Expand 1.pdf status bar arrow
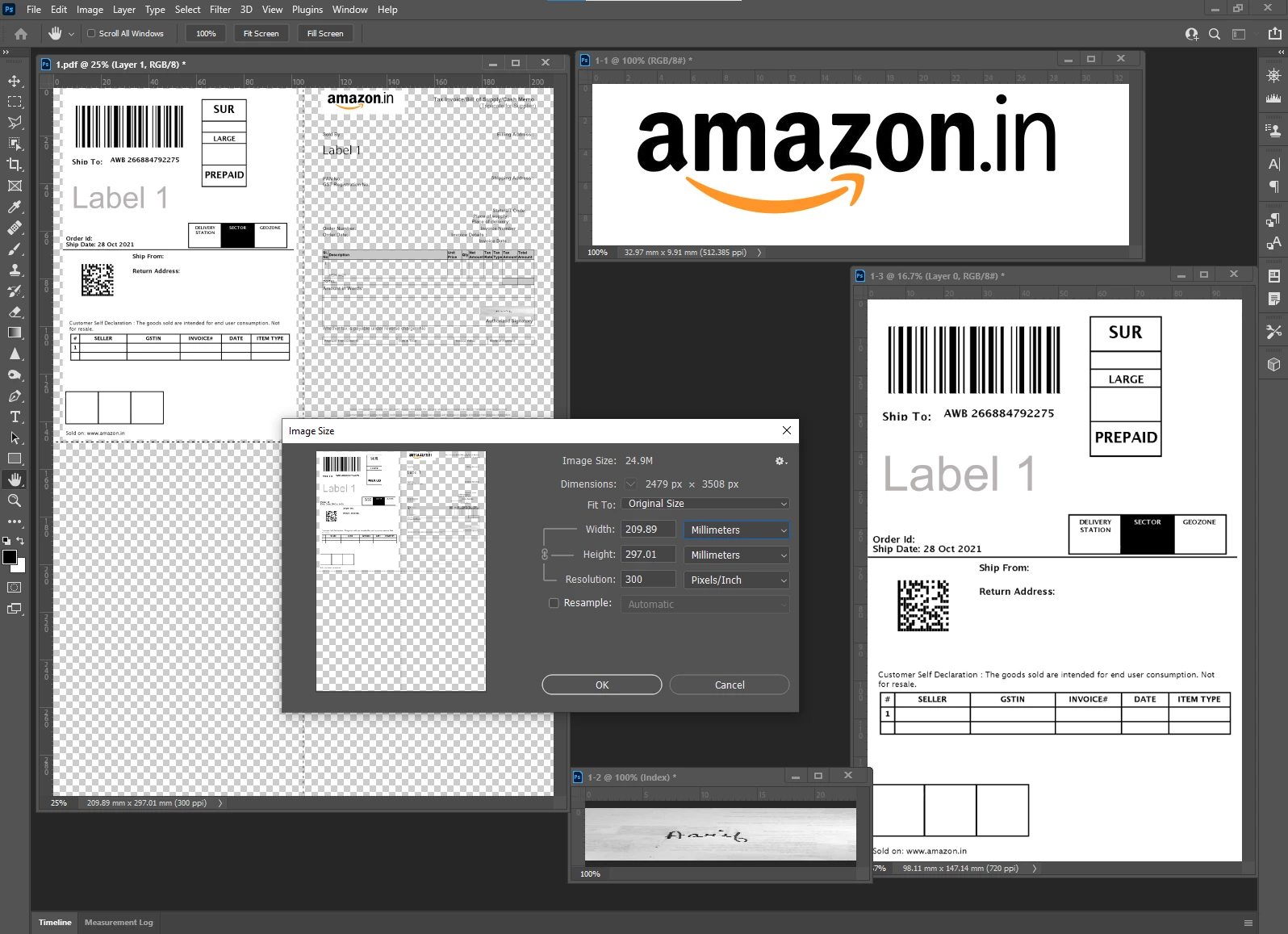Screen dimensions: 1288x934 point(220,803)
